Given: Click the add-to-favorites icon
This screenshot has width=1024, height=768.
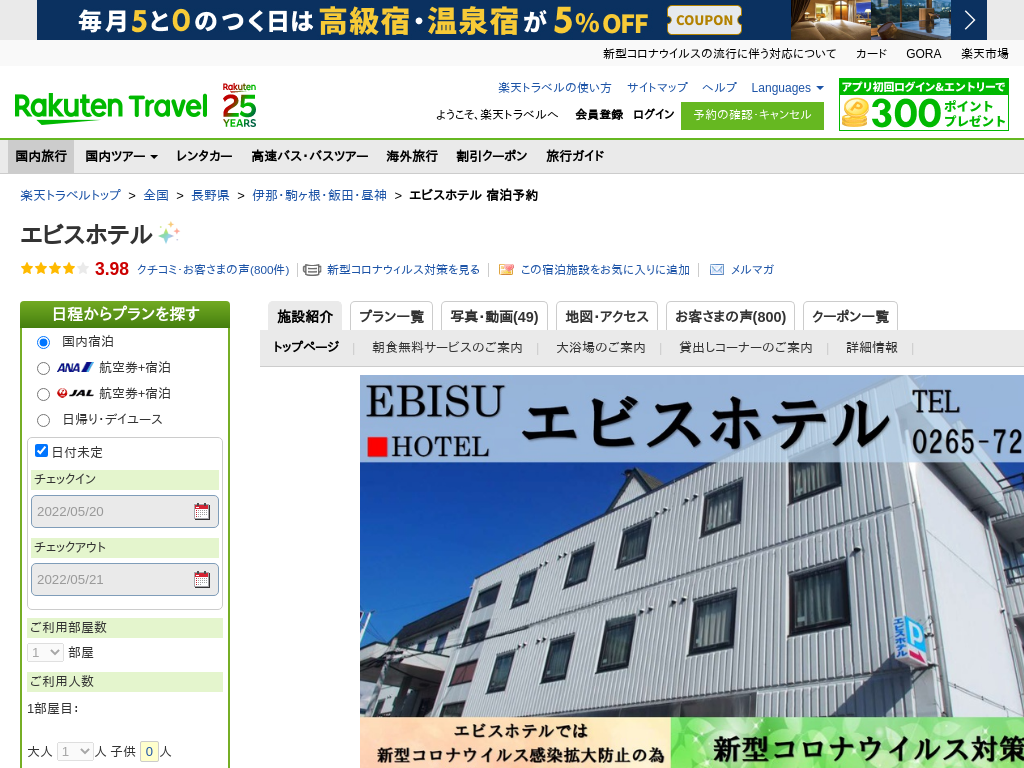Looking at the screenshot, I should (x=506, y=270).
